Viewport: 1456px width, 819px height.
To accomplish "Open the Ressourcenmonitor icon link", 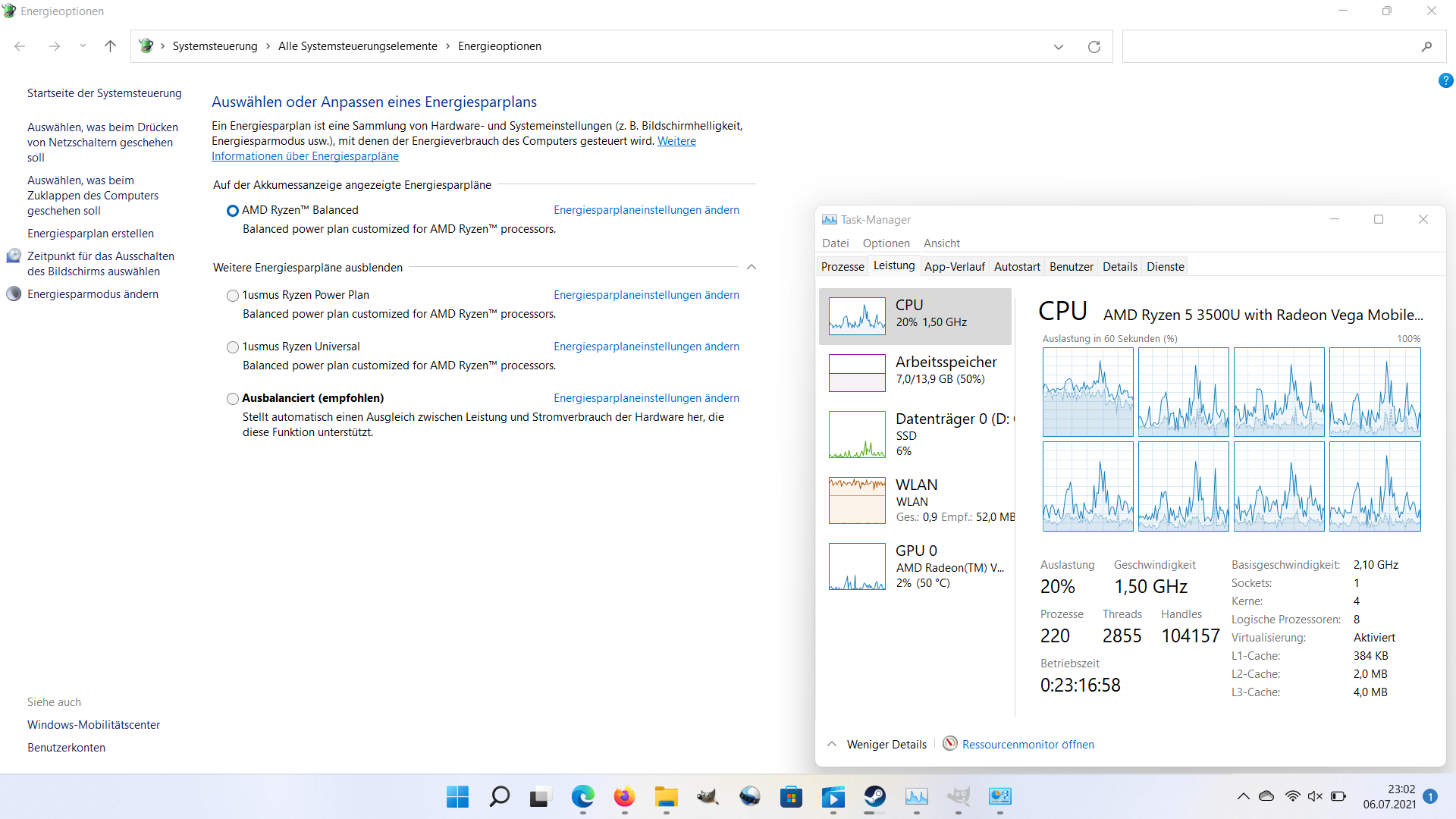I will point(950,744).
